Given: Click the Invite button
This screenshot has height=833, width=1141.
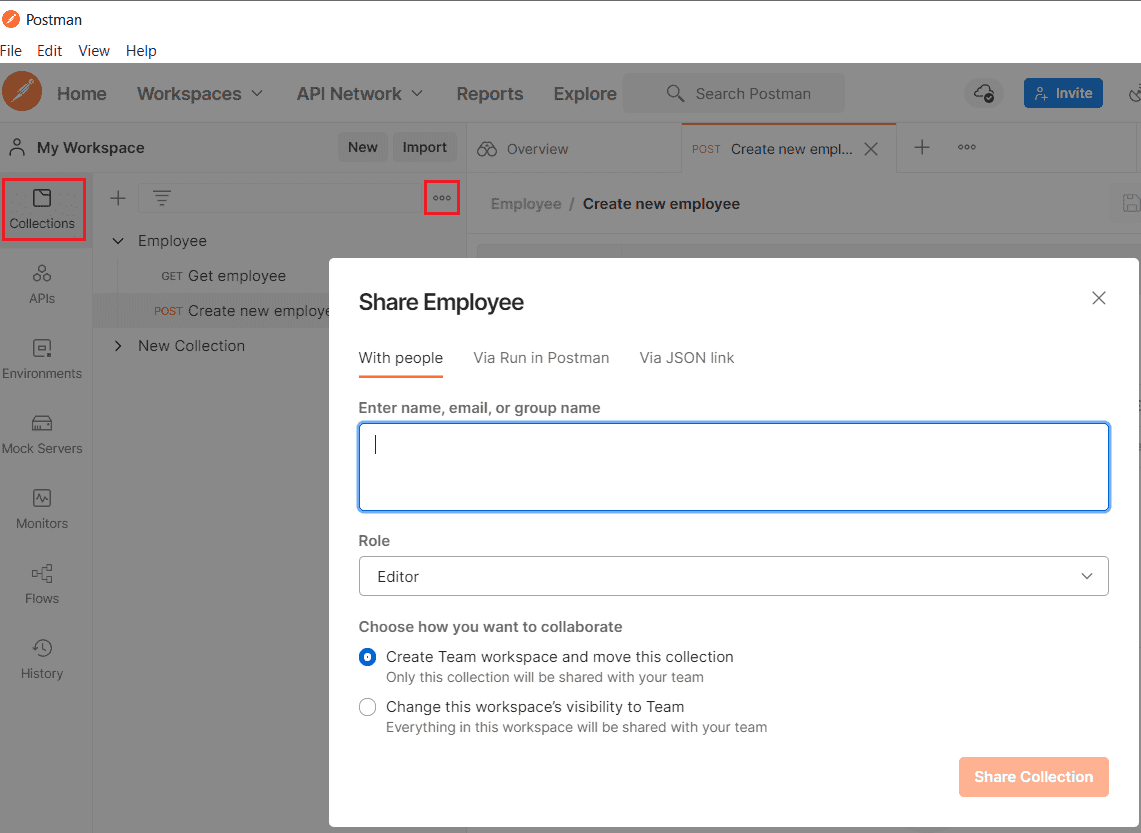Looking at the screenshot, I should click(1063, 93).
